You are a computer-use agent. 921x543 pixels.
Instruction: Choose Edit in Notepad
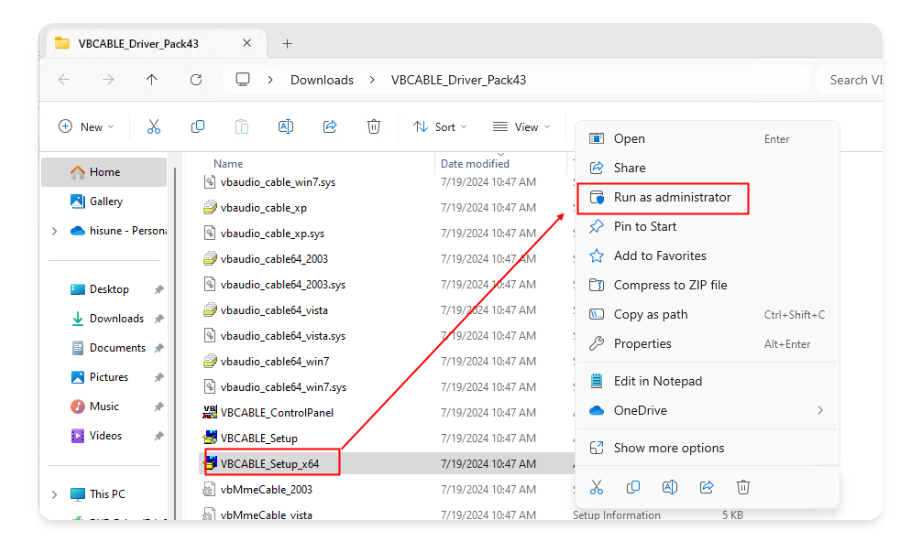(x=708, y=381)
